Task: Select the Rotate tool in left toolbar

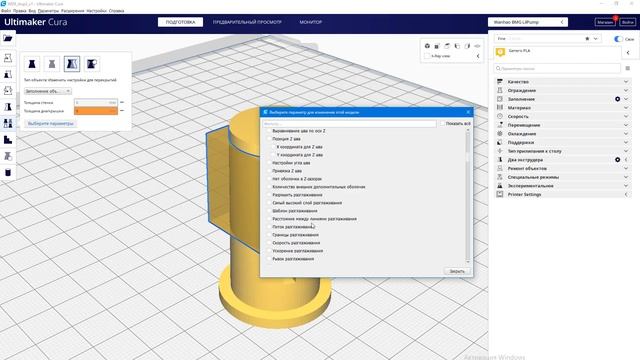Action: pyautogui.click(x=8, y=91)
